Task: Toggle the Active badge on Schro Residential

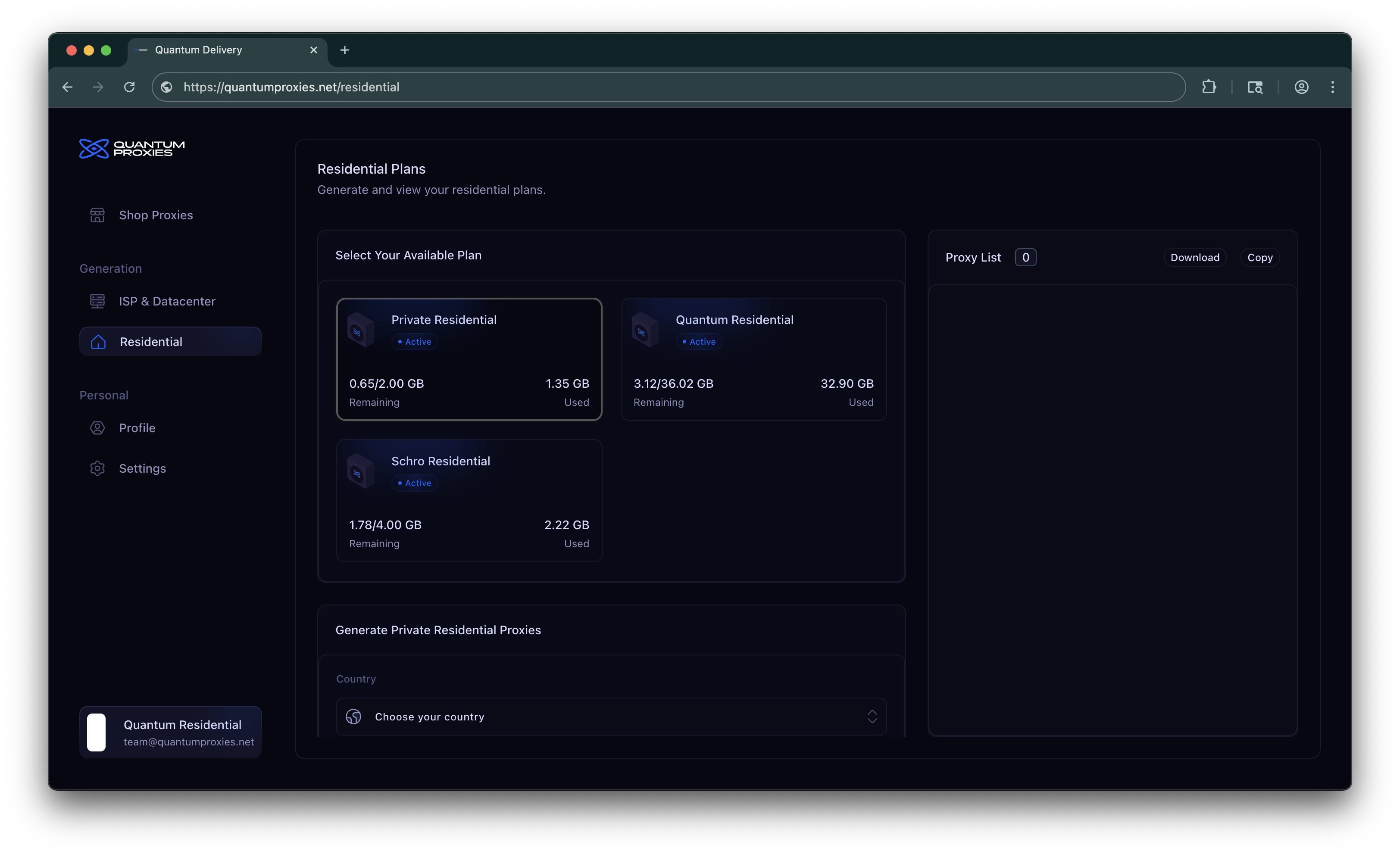Action: point(414,483)
